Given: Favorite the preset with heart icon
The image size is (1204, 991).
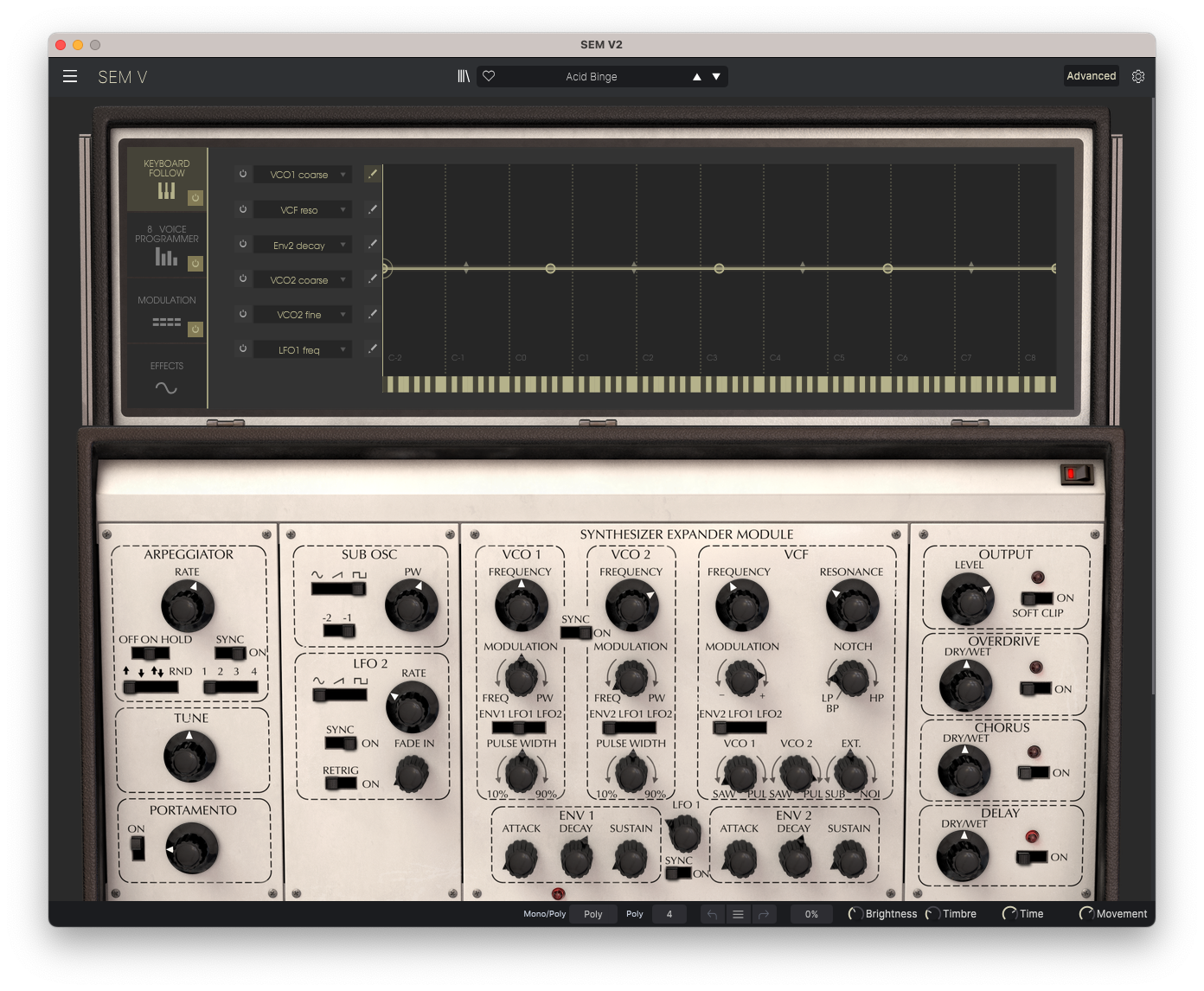Looking at the screenshot, I should pyautogui.click(x=489, y=76).
